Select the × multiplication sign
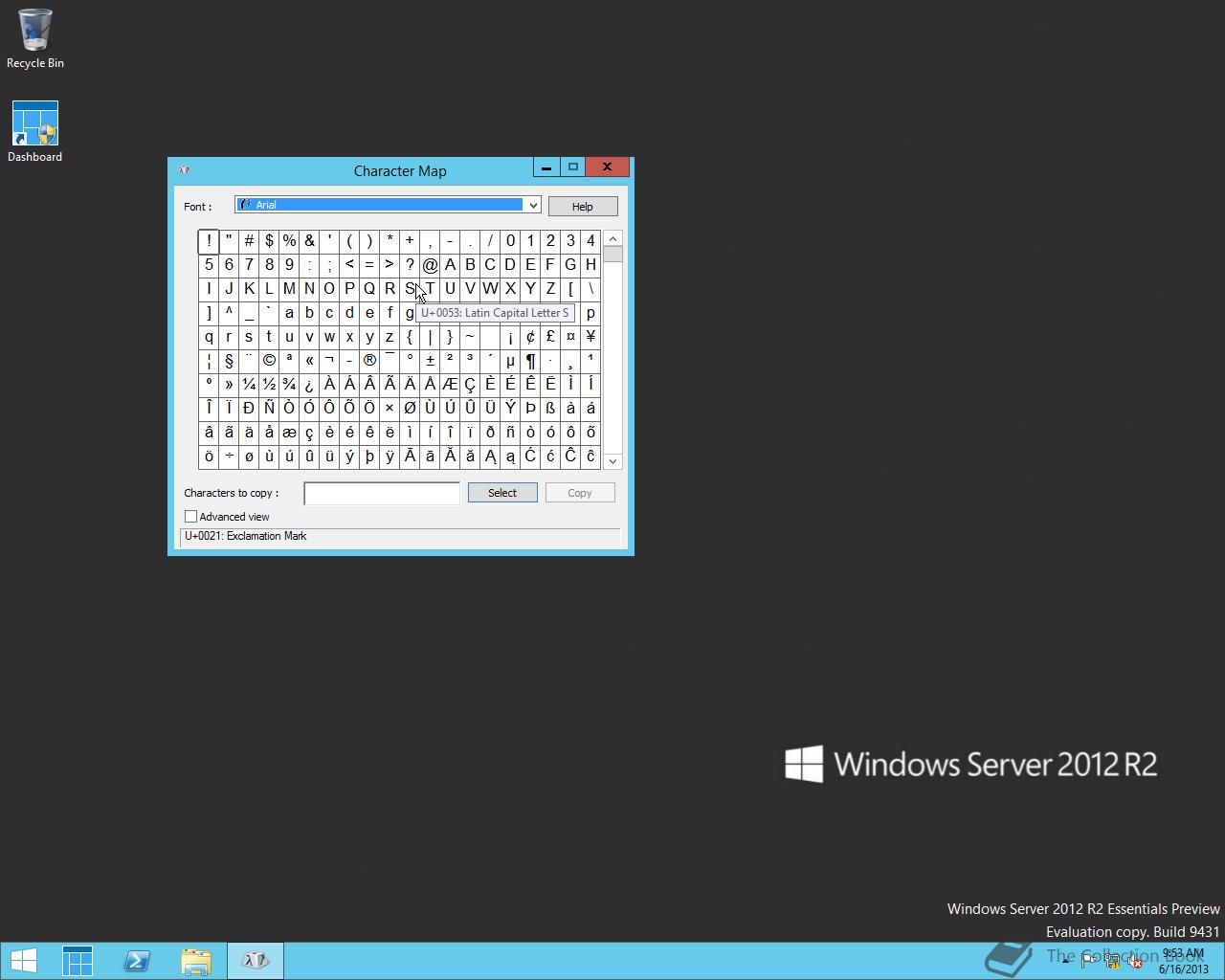Viewport: 1225px width, 980px height. point(390,409)
